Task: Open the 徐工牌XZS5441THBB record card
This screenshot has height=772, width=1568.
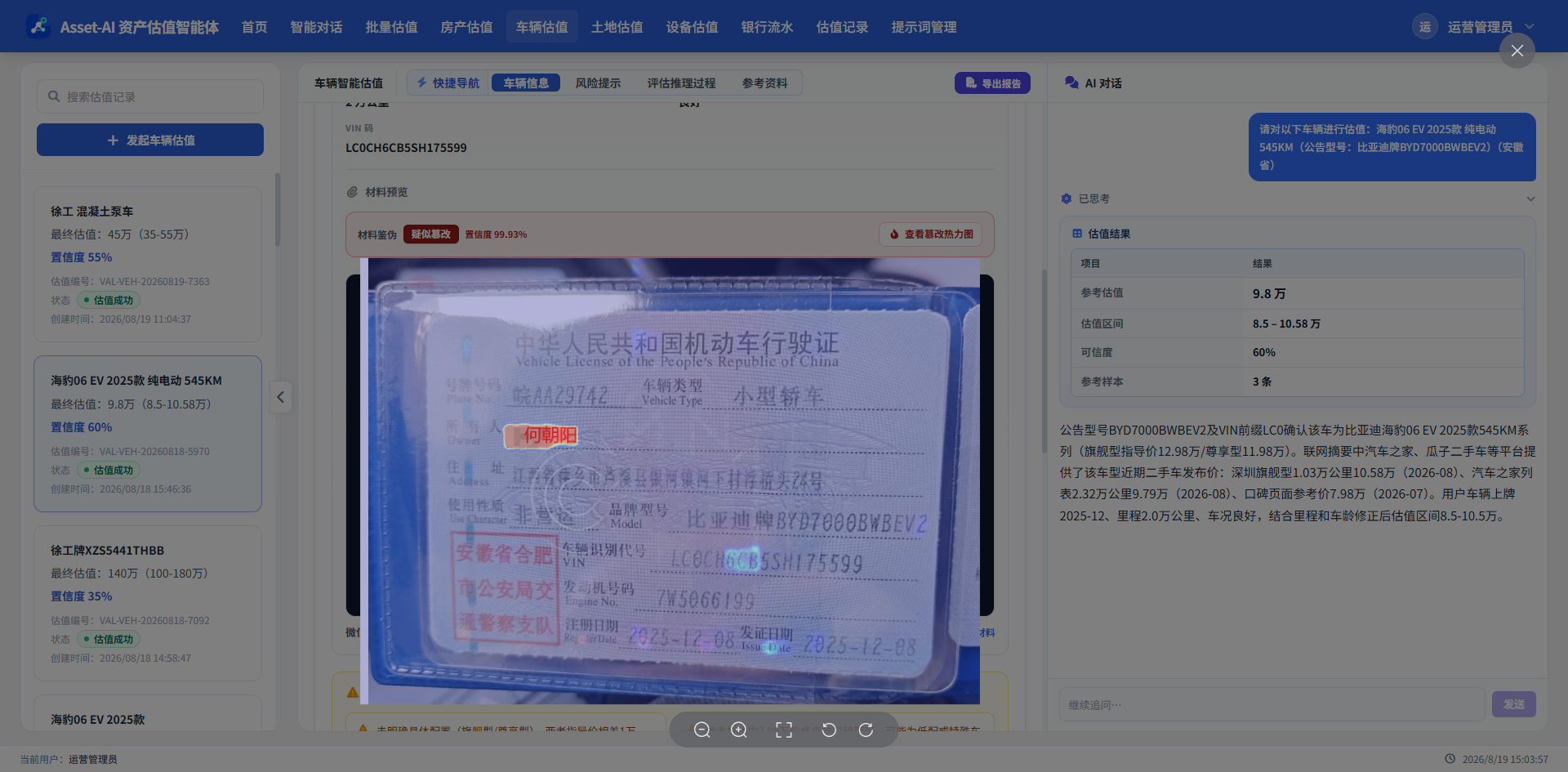Action: (148, 603)
